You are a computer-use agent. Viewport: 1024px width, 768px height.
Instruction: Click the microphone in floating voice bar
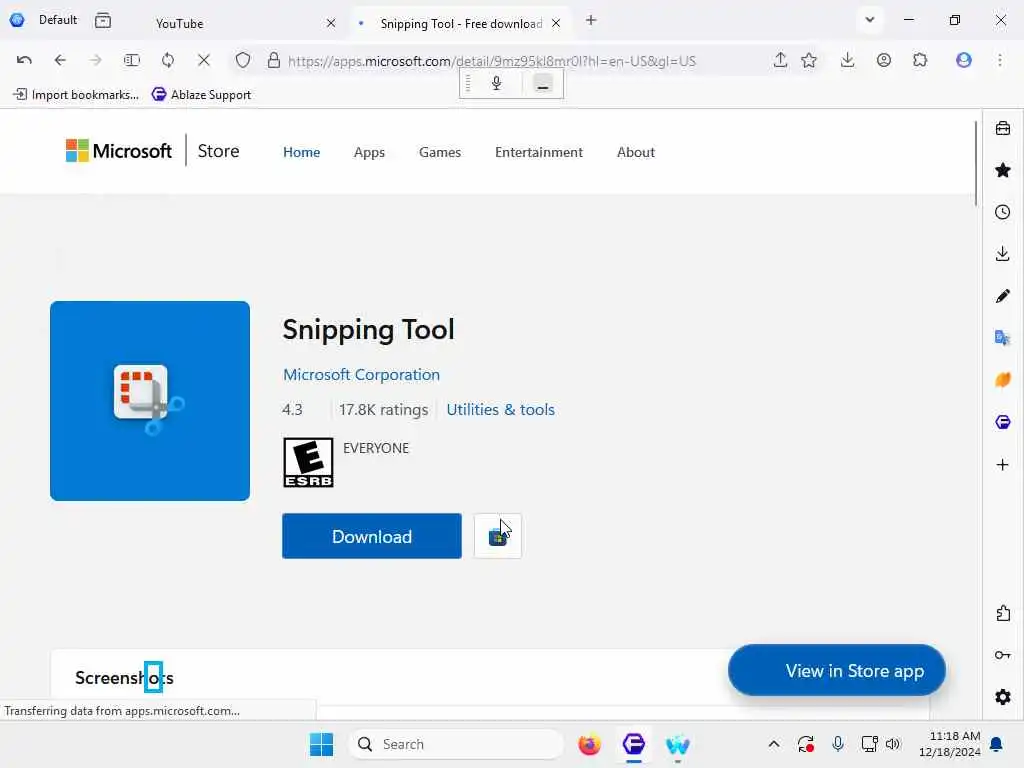click(496, 84)
